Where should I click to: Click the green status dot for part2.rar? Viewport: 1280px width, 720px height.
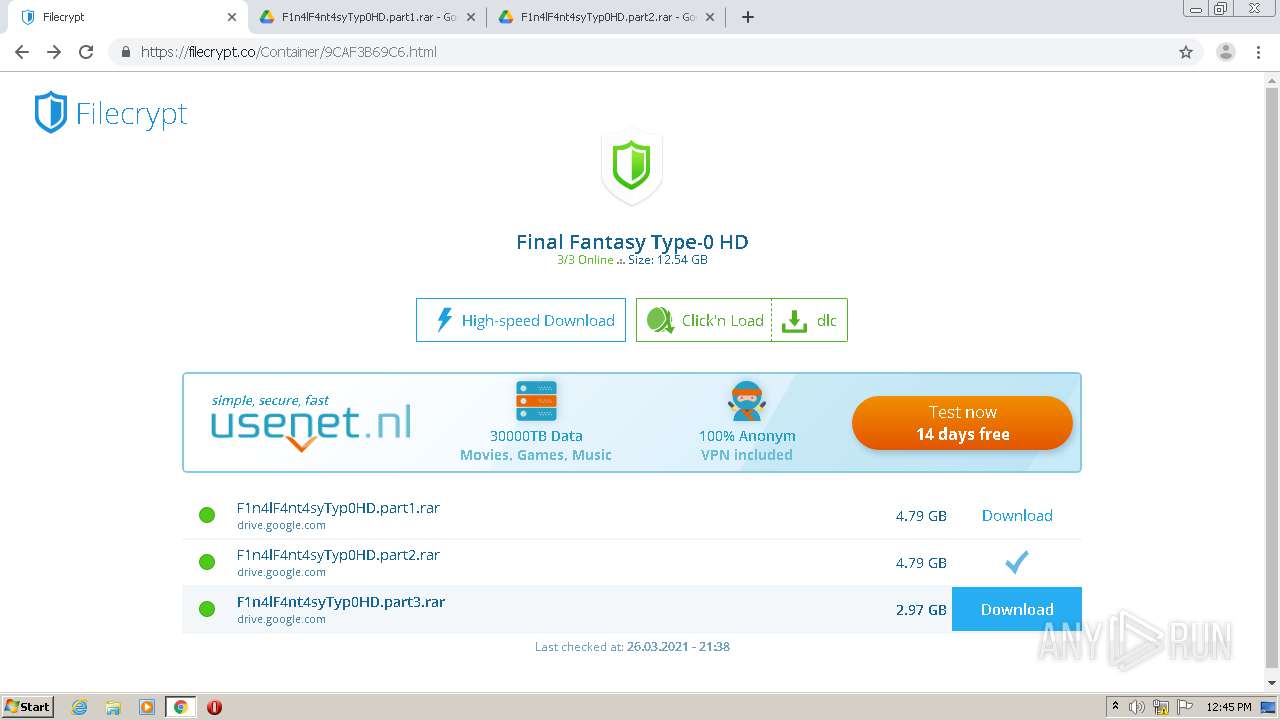coord(207,562)
